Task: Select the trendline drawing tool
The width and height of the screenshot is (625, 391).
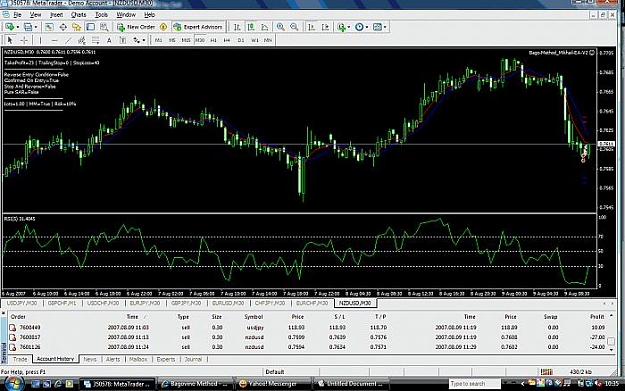Action: [68, 40]
